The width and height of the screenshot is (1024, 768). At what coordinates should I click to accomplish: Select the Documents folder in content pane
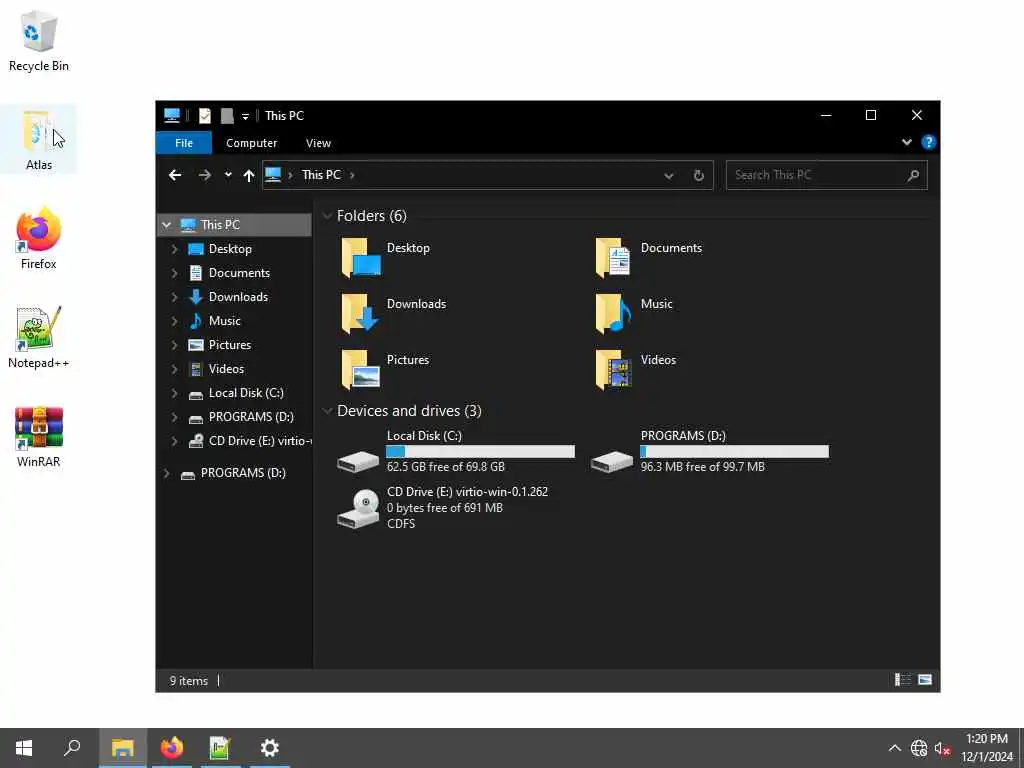[x=649, y=257]
